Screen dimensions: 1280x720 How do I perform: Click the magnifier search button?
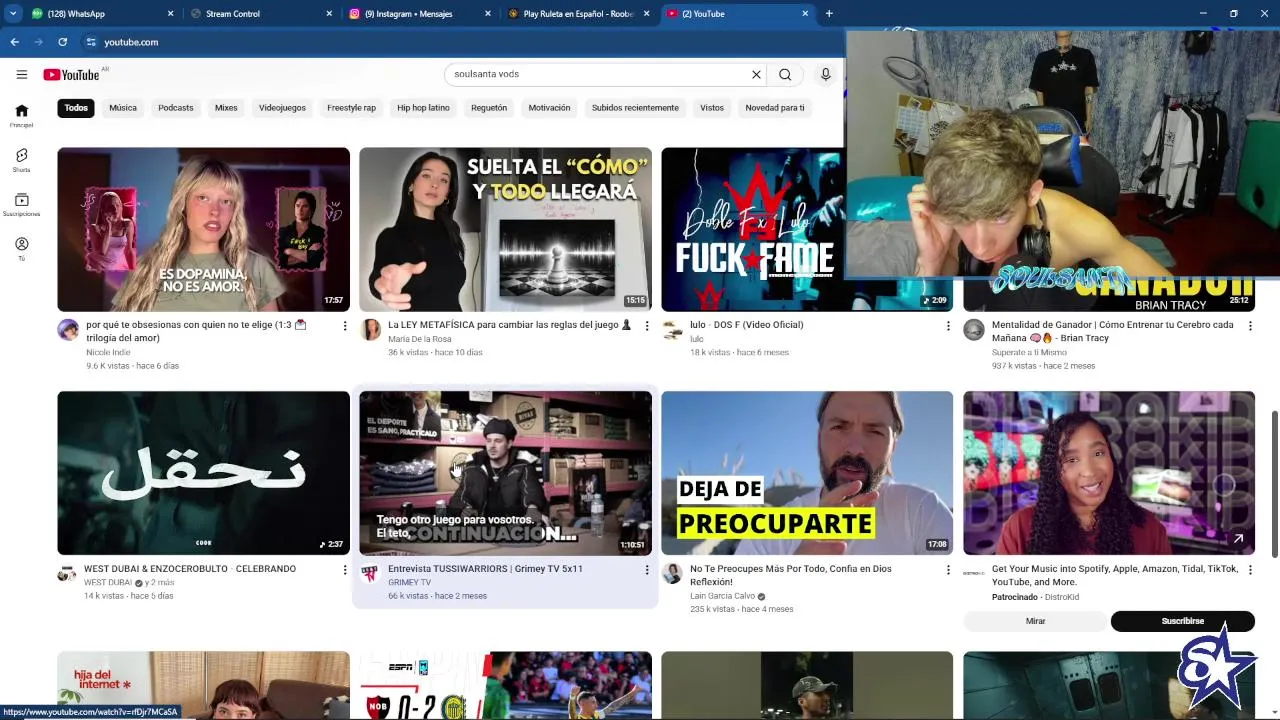pyautogui.click(x=785, y=74)
